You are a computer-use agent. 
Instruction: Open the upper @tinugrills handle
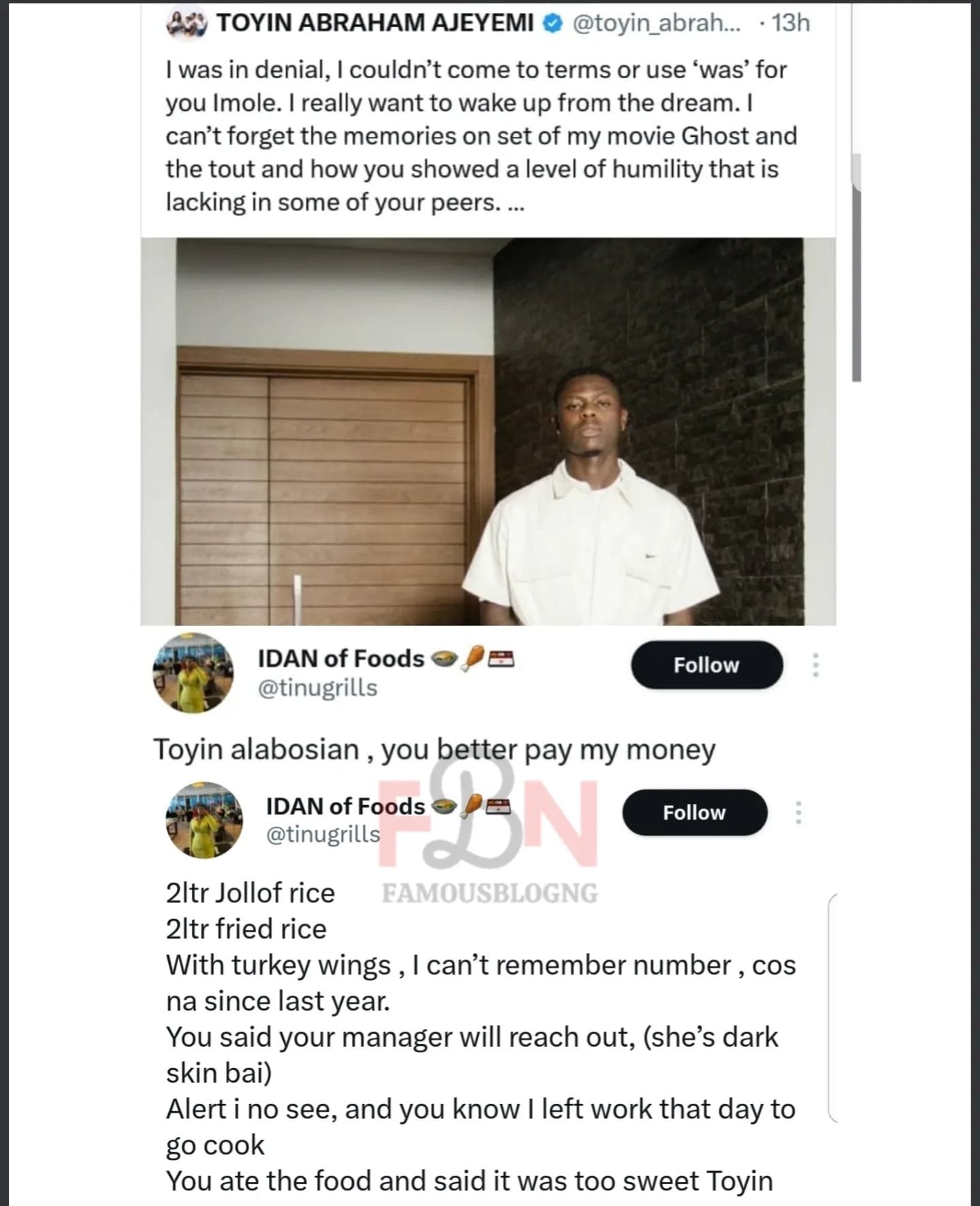pyautogui.click(x=317, y=688)
